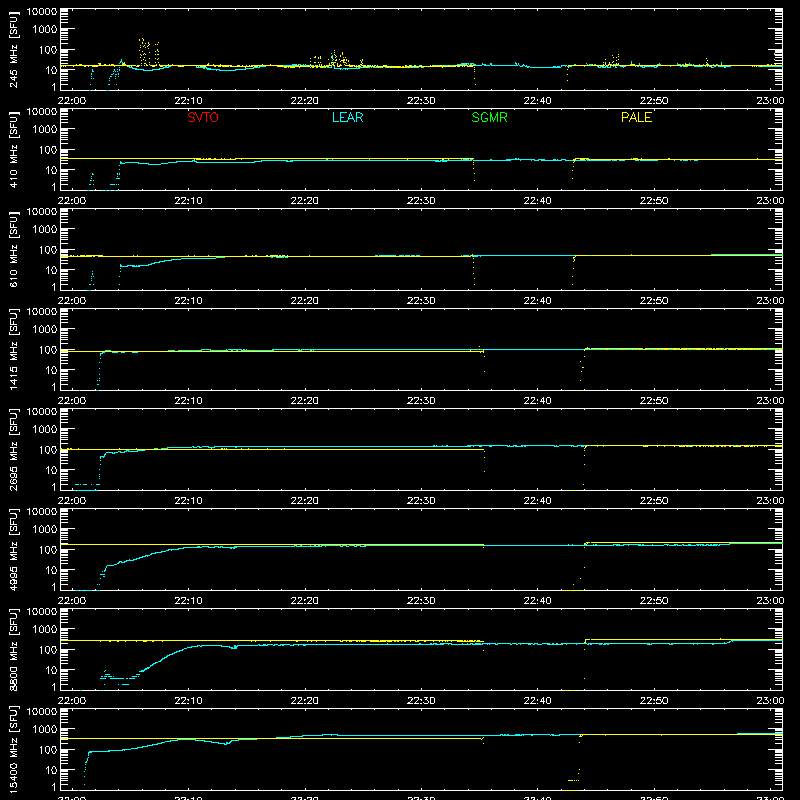
Task: Click the 10 tick of the 1415 MHz plot
Action: (x=51, y=370)
